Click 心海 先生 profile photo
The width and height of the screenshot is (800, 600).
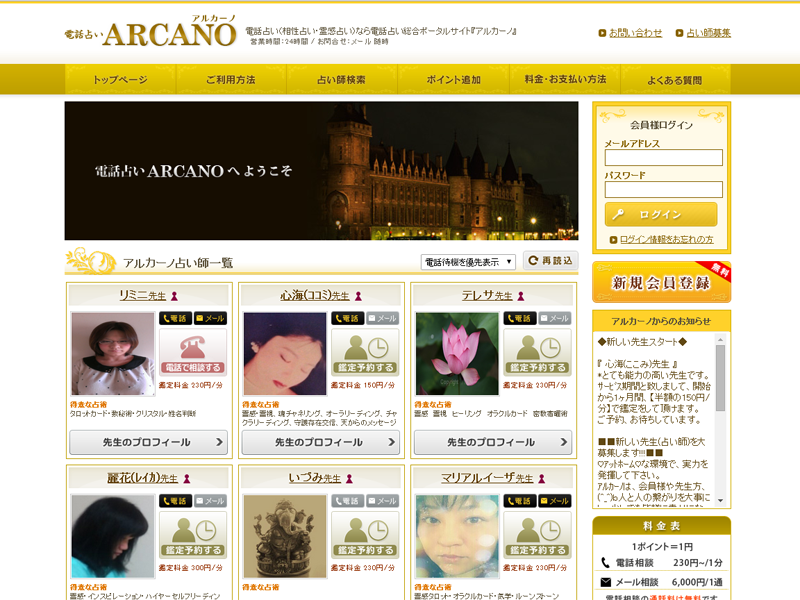click(x=285, y=354)
